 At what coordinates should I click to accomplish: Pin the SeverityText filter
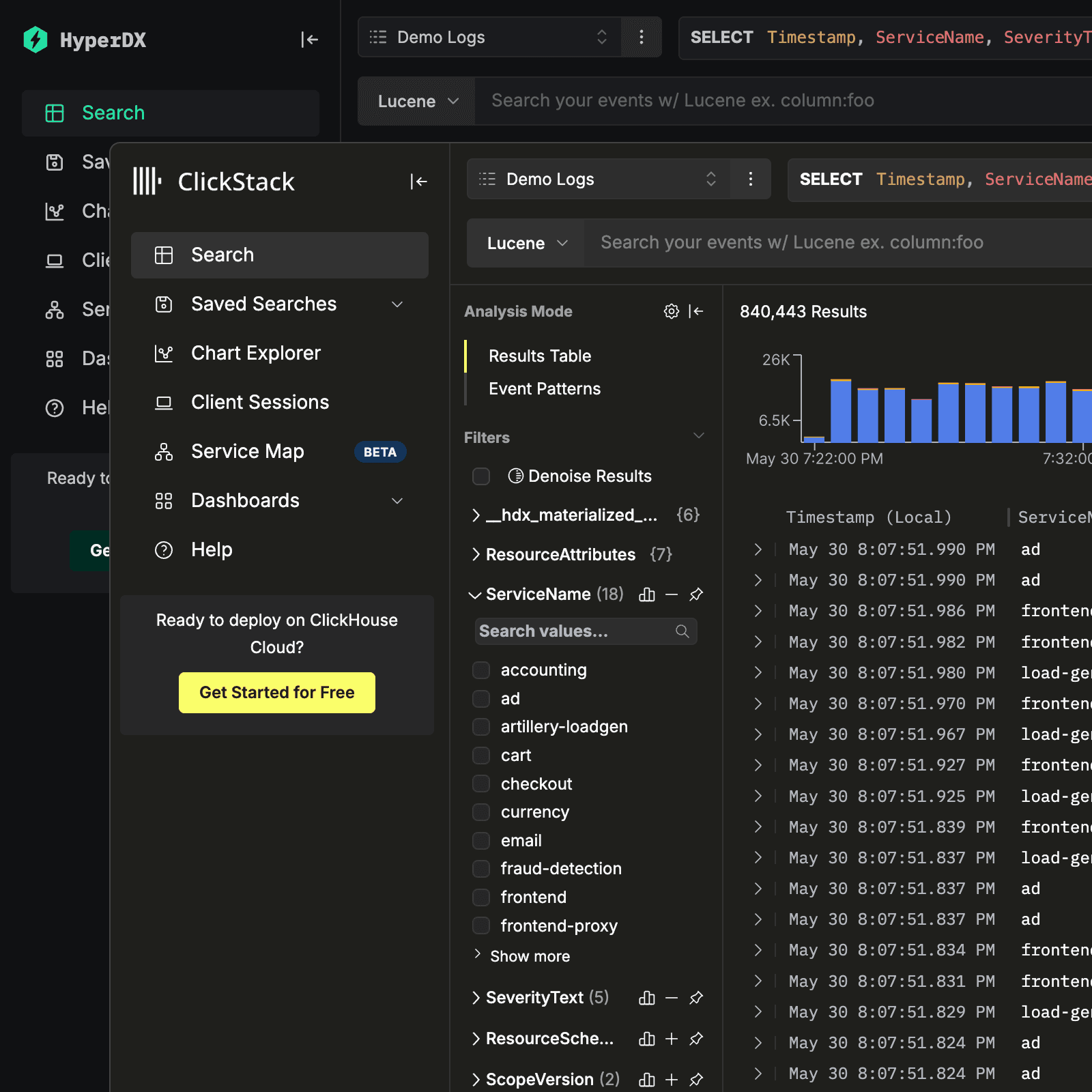click(696, 998)
